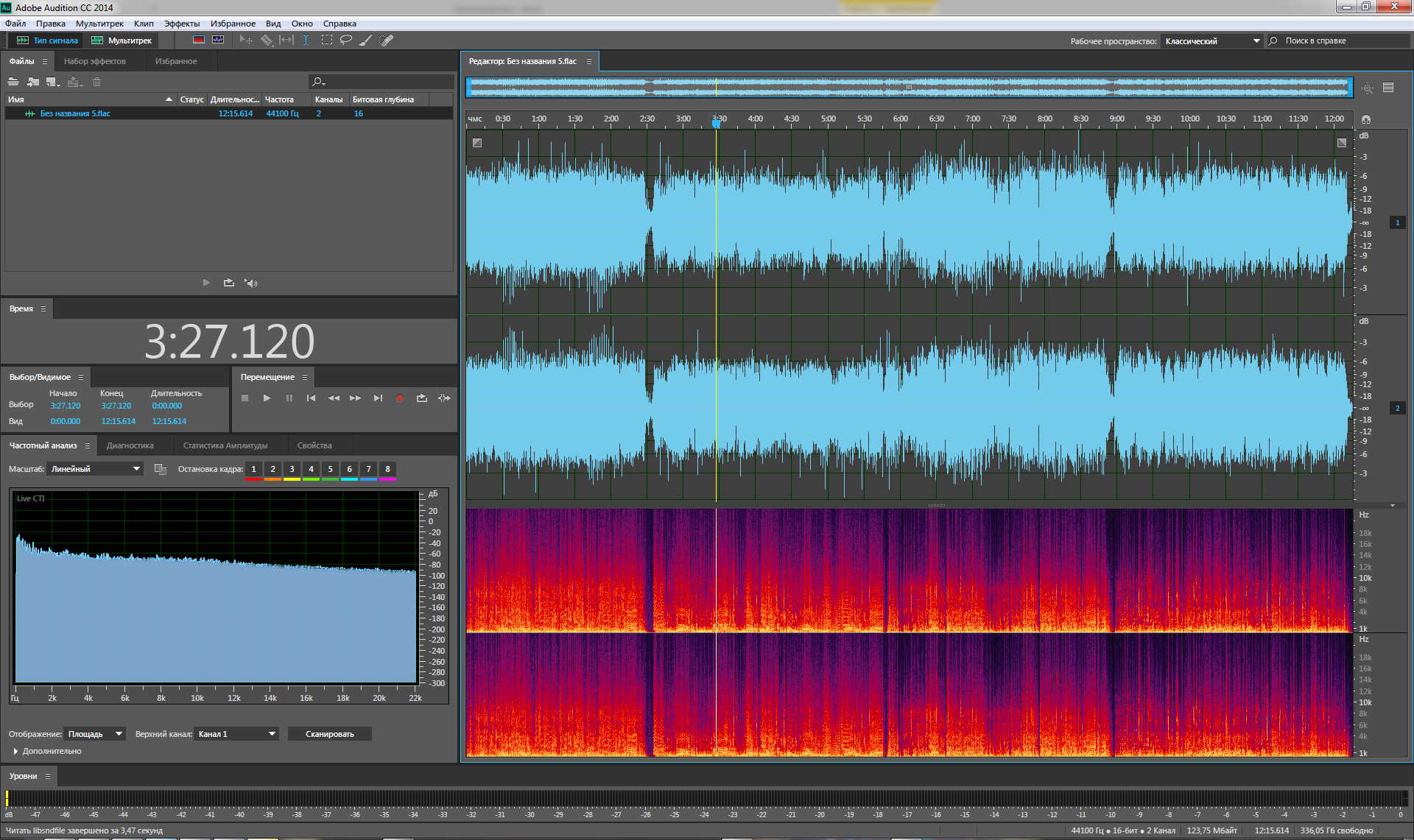The width and height of the screenshot is (1414, 840).
Task: Click the Open File folder icon
Action: coord(13,82)
